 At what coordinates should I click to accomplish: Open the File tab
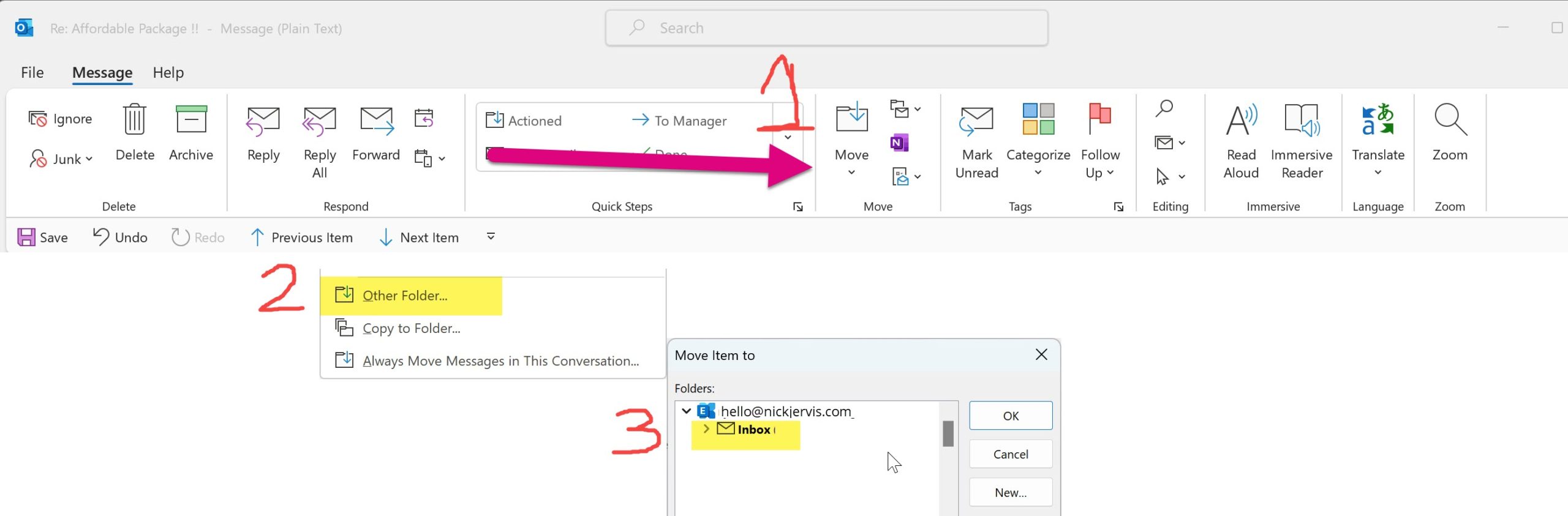tap(32, 73)
